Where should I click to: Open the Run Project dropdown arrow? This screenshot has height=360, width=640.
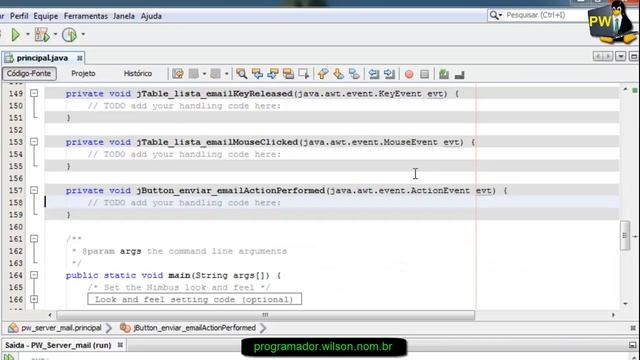28,34
